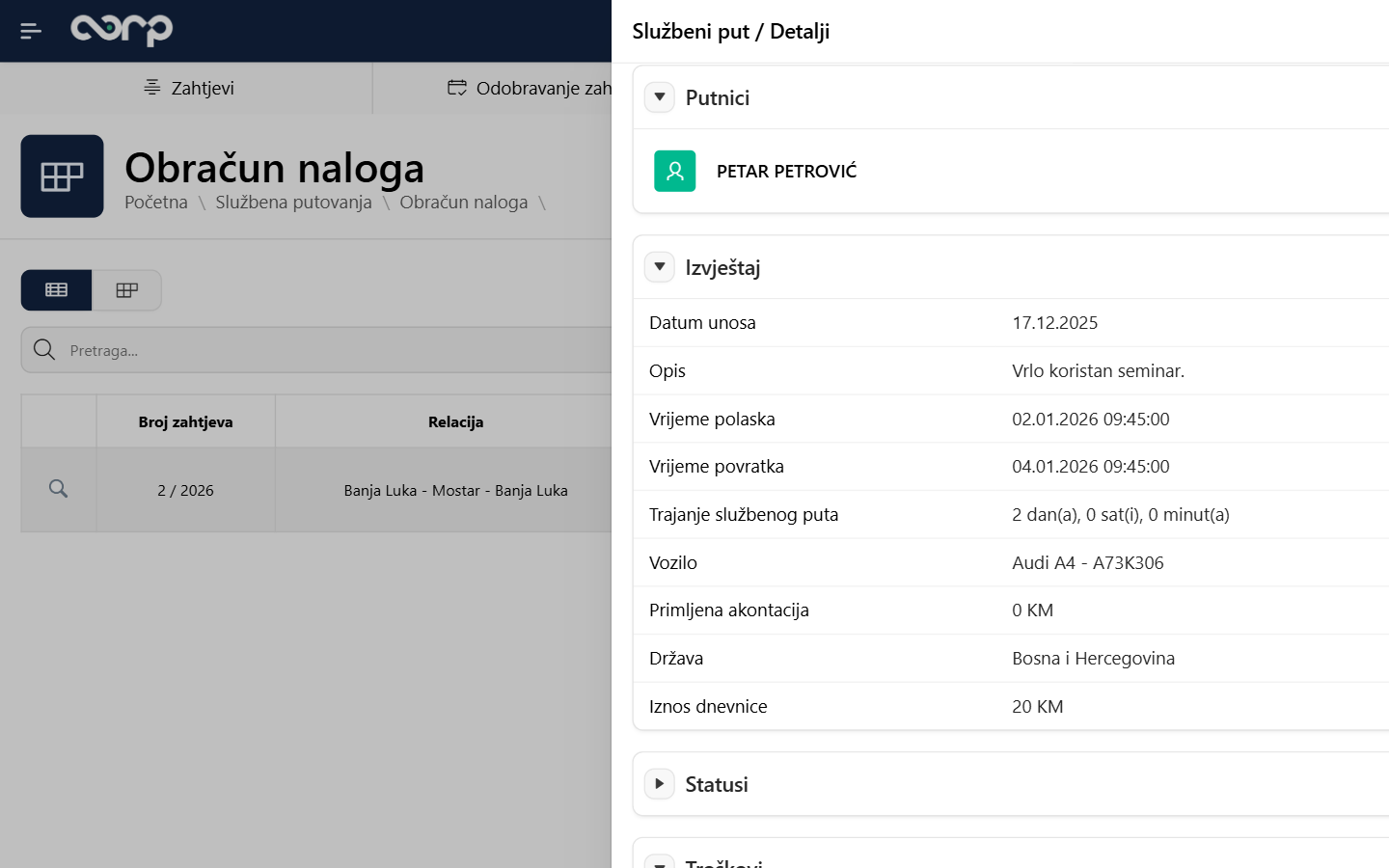Click the Broj zahtjeva column header
1389x868 pixels.
[185, 421]
